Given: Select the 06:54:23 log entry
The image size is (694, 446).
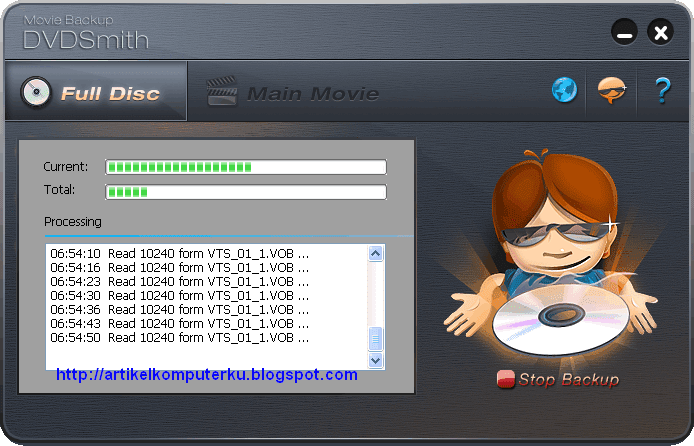Looking at the screenshot, I should pos(180,281).
